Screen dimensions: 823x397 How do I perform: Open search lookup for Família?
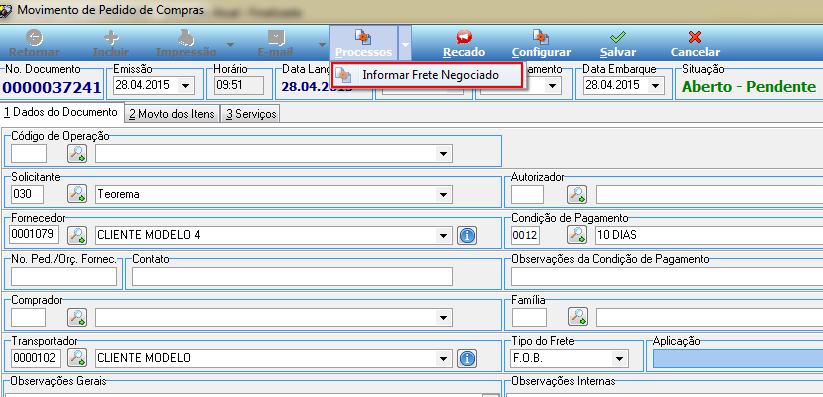[578, 316]
